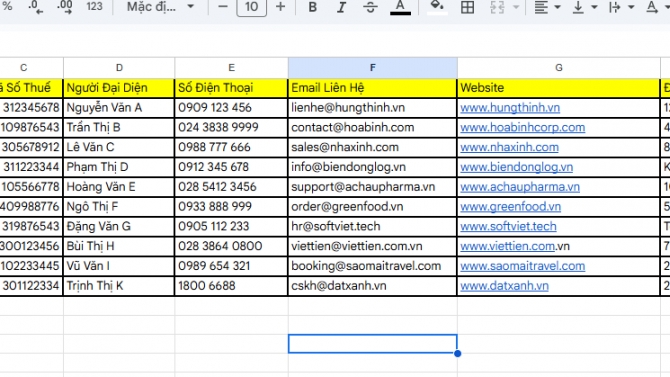The height and width of the screenshot is (377, 670).
Task: Select column D header
Action: tap(119, 68)
